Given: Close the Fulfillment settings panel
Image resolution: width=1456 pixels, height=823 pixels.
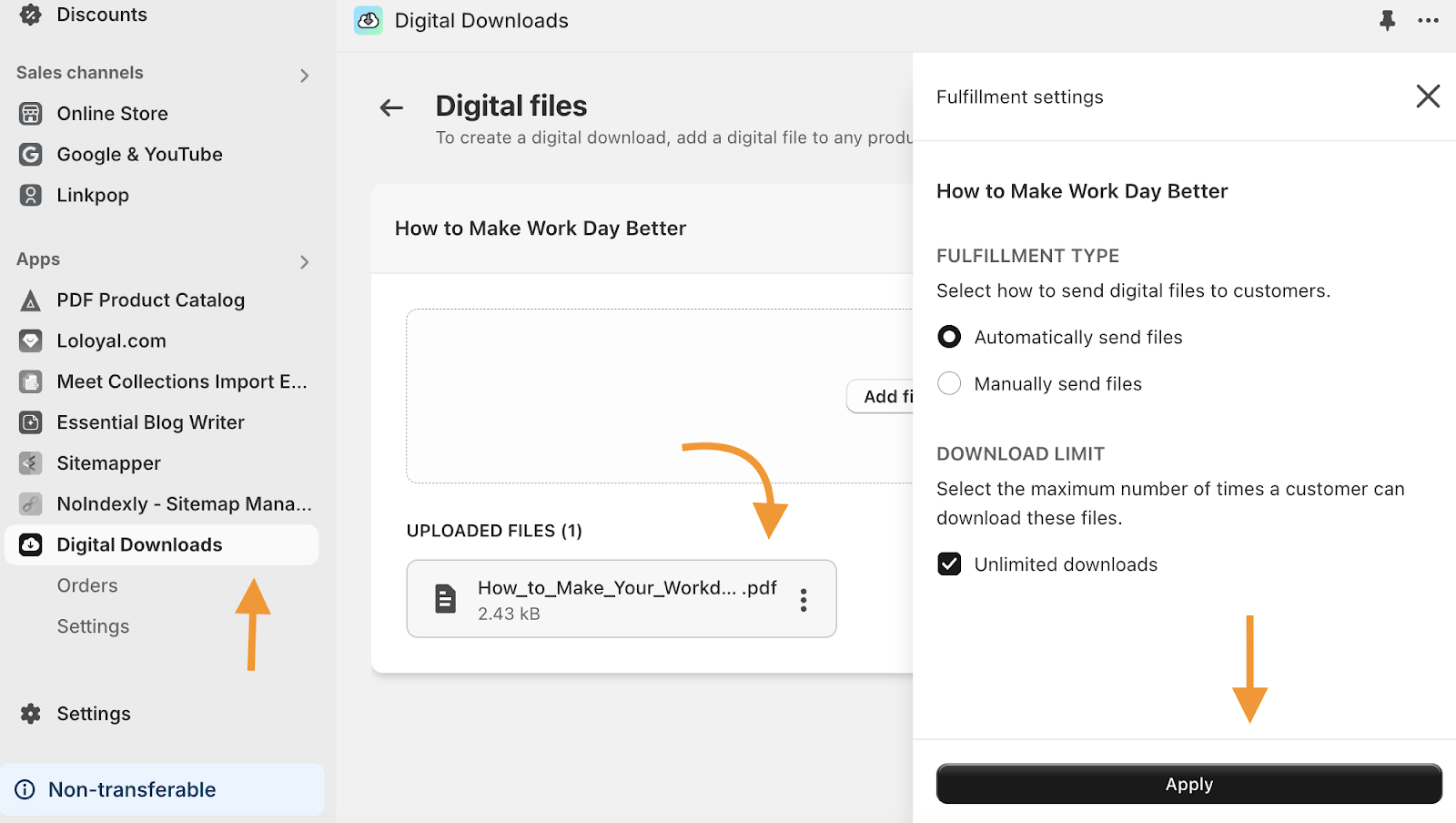Looking at the screenshot, I should click(1428, 96).
